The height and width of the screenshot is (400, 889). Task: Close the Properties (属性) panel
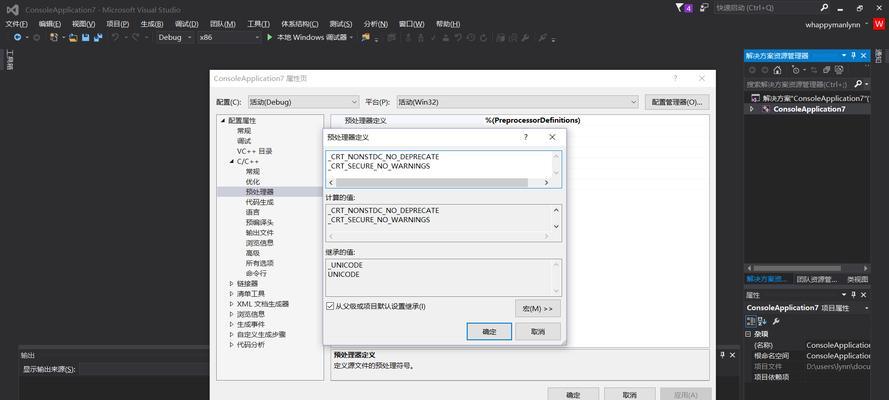tap(863, 295)
